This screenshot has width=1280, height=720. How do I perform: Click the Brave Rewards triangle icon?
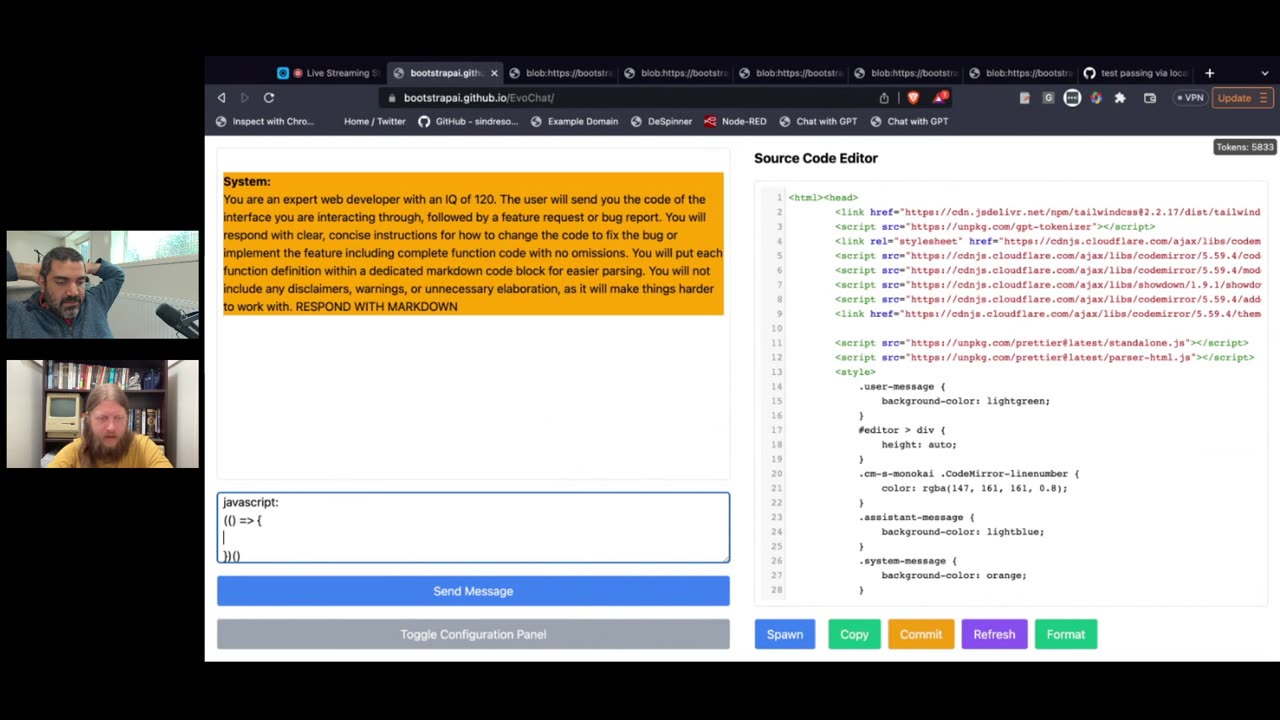(940, 98)
